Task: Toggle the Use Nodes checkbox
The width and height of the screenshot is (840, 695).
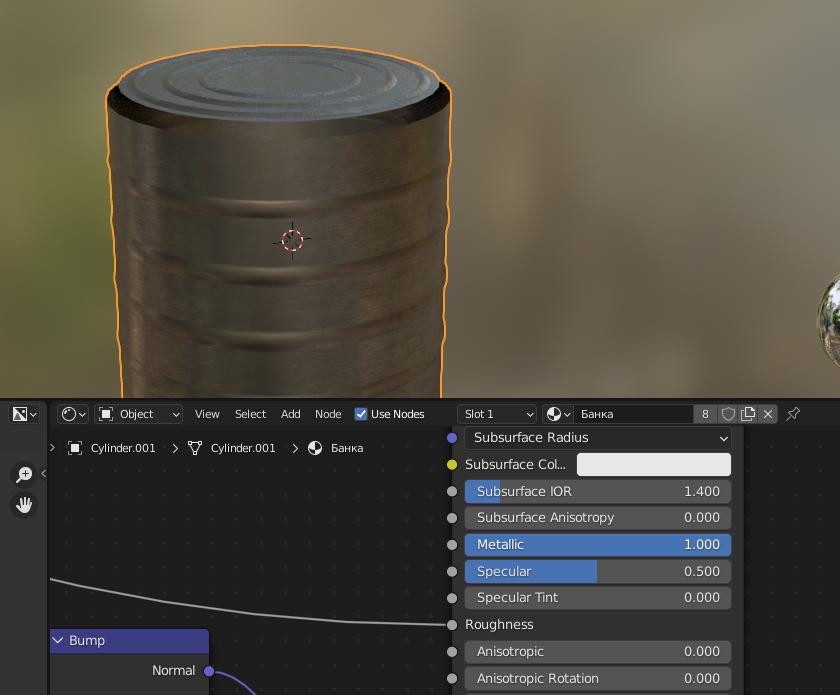Action: [x=362, y=414]
